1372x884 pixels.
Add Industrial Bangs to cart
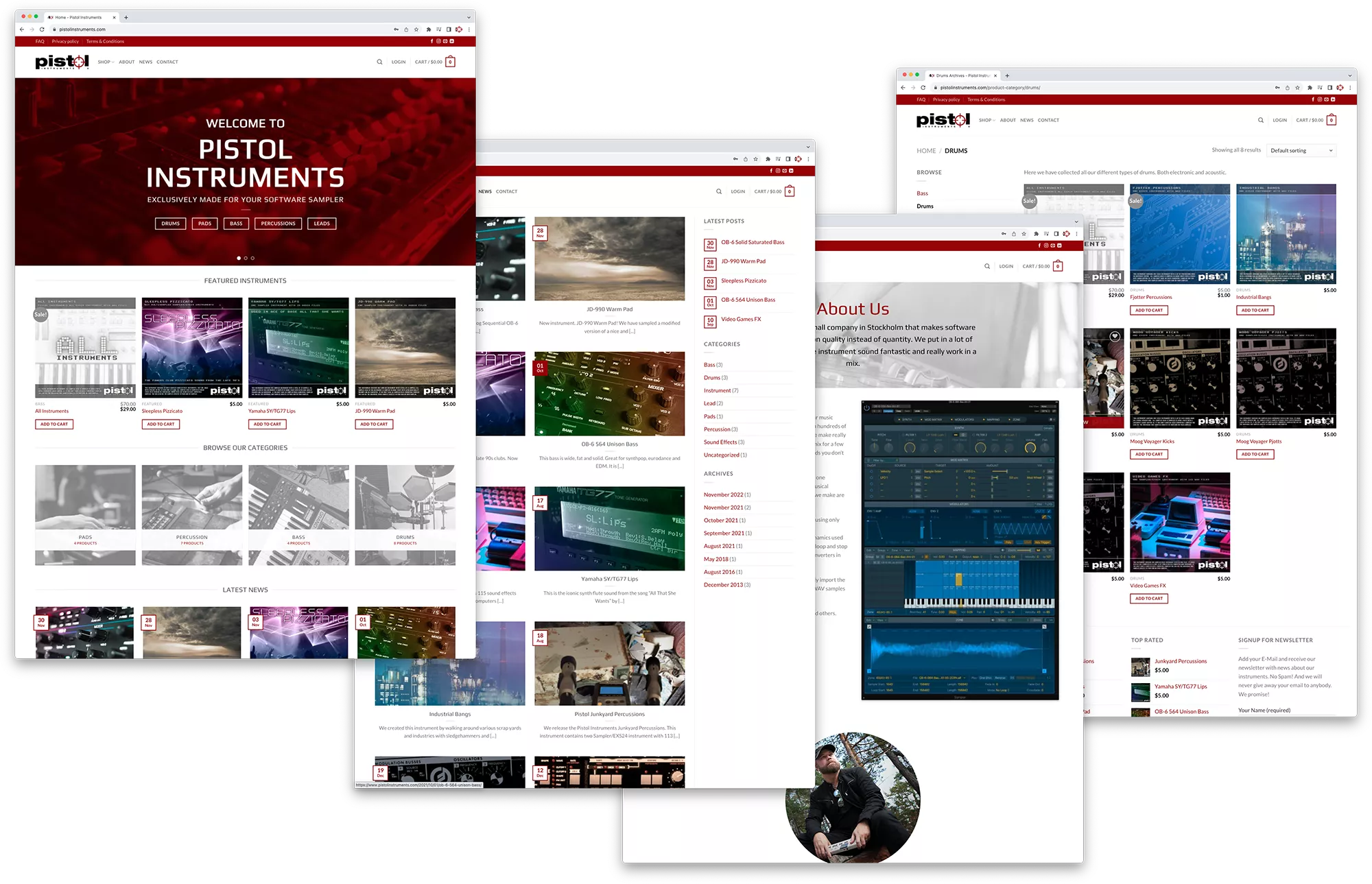(x=1255, y=311)
